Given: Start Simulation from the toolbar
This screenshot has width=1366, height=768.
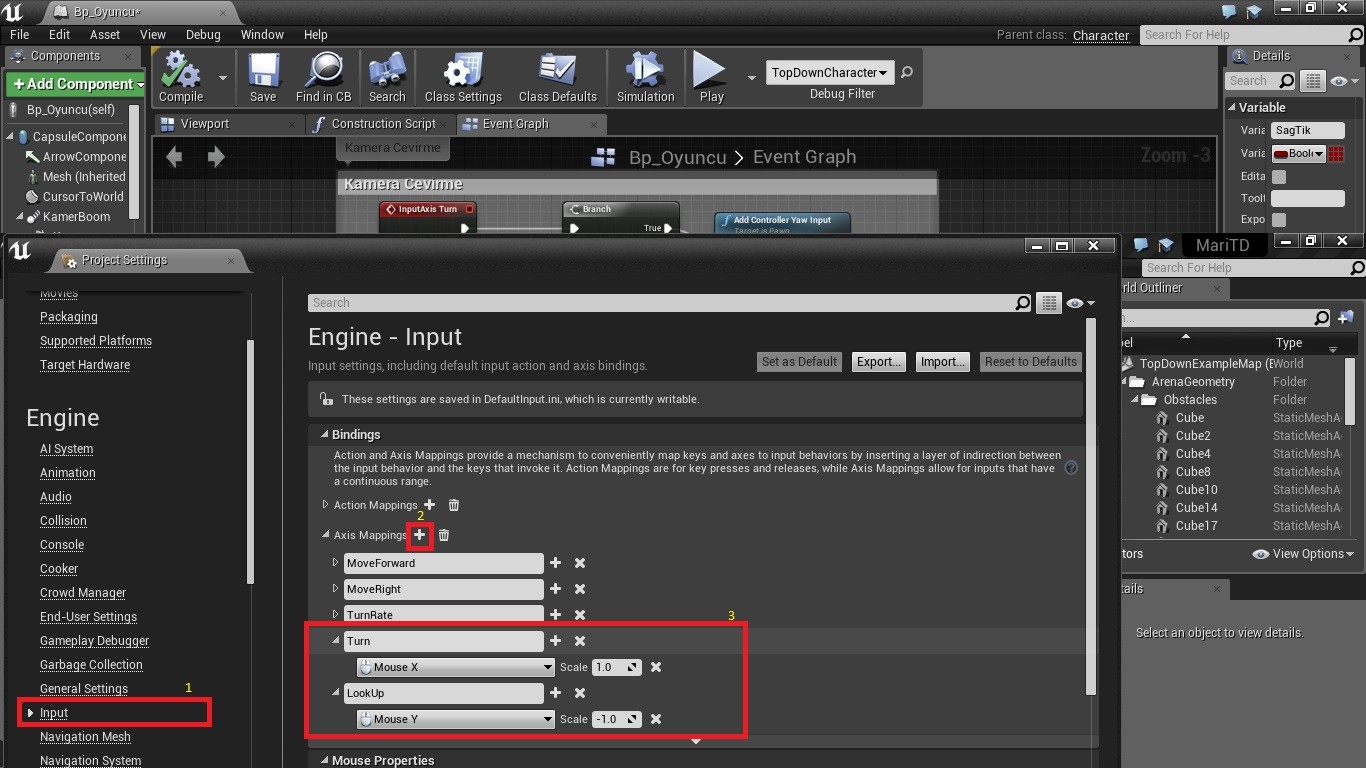Looking at the screenshot, I should pos(645,78).
